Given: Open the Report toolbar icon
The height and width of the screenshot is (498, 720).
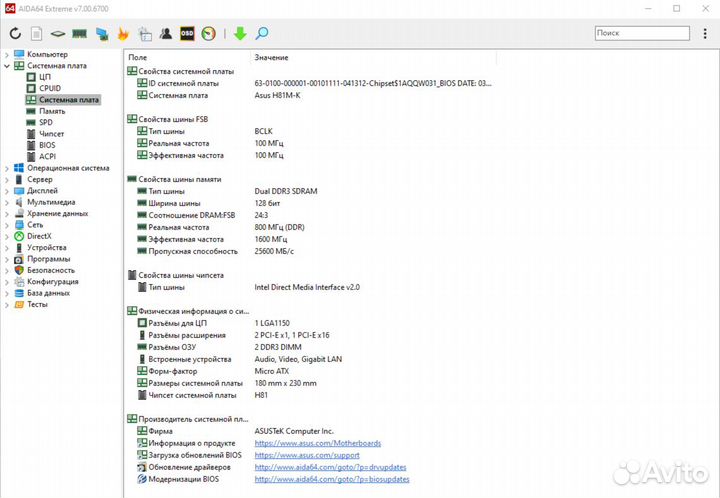Looking at the screenshot, I should (x=36, y=34).
